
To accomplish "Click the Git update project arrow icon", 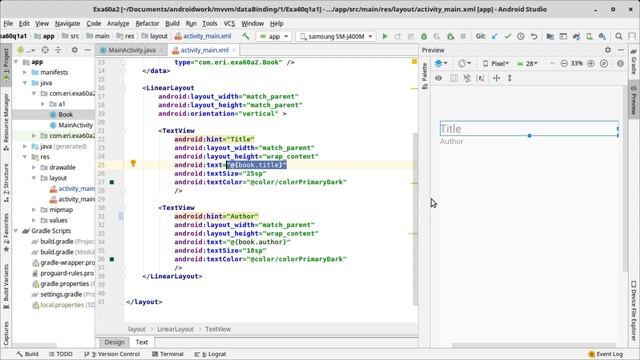I will coord(495,36).
